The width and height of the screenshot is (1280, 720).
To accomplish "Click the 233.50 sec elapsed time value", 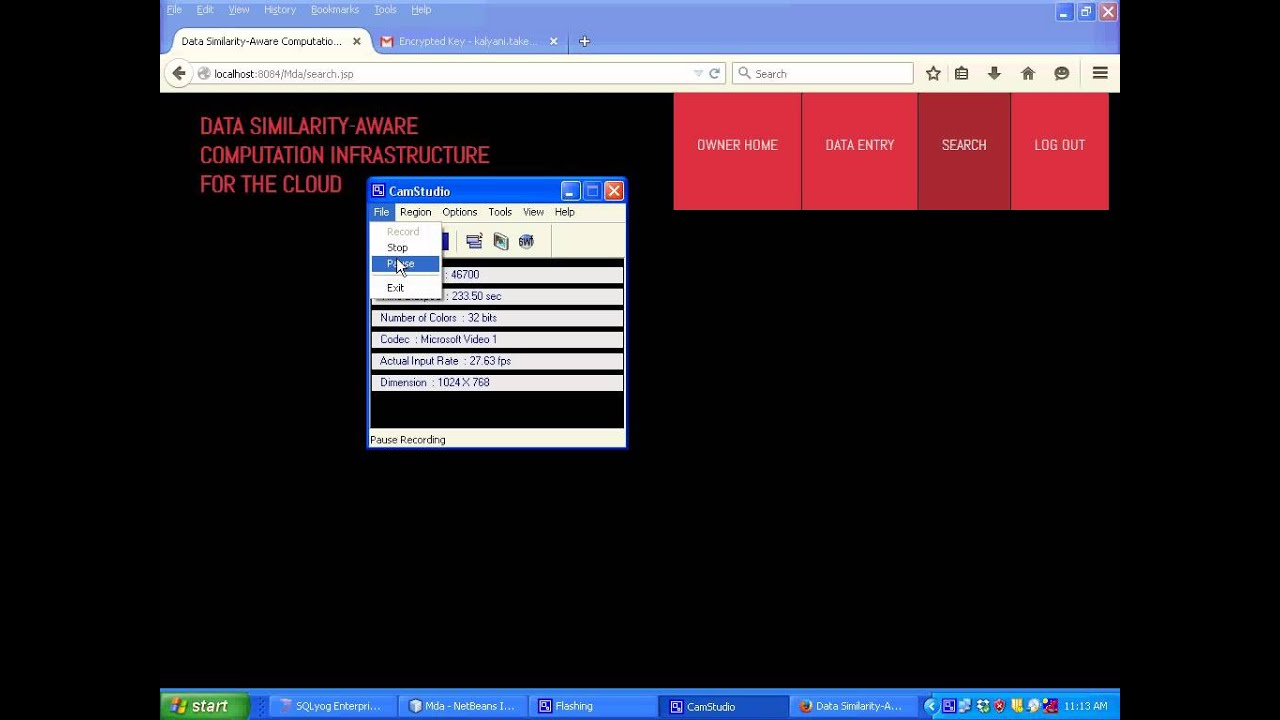I will pyautogui.click(x=476, y=296).
